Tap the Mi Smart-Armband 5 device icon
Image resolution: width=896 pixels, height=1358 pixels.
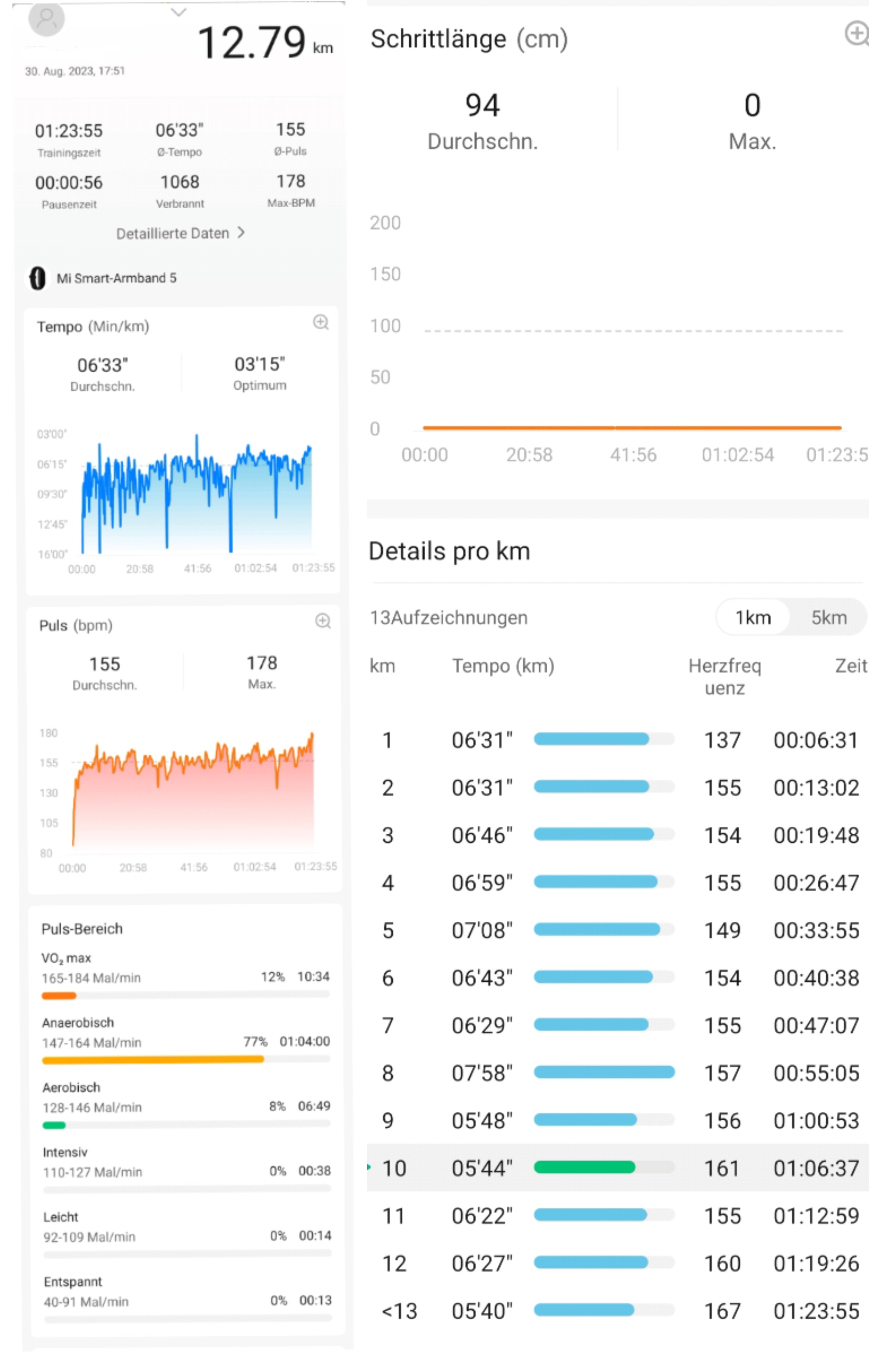(37, 278)
